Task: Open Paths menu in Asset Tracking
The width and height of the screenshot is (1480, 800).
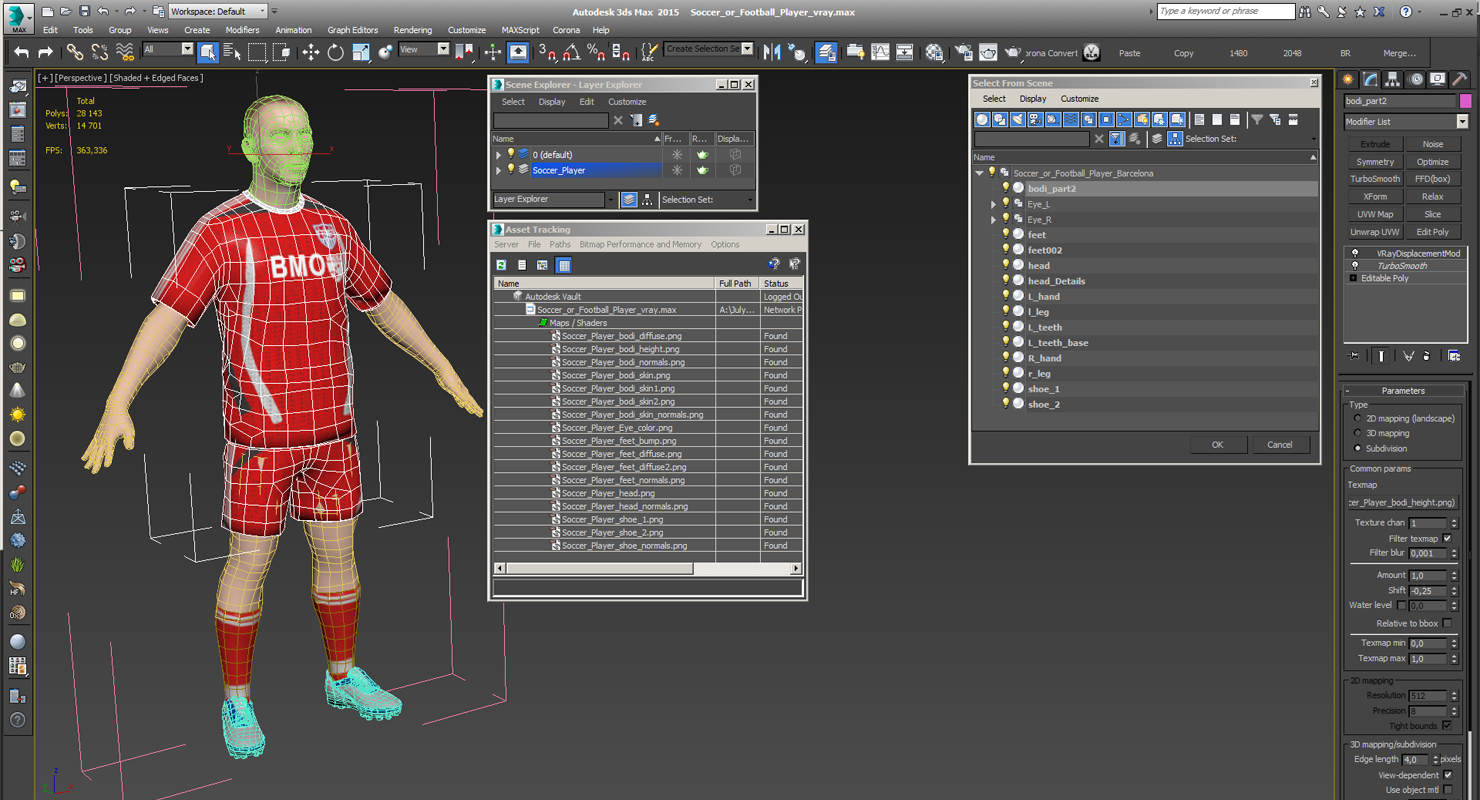Action: coord(560,244)
